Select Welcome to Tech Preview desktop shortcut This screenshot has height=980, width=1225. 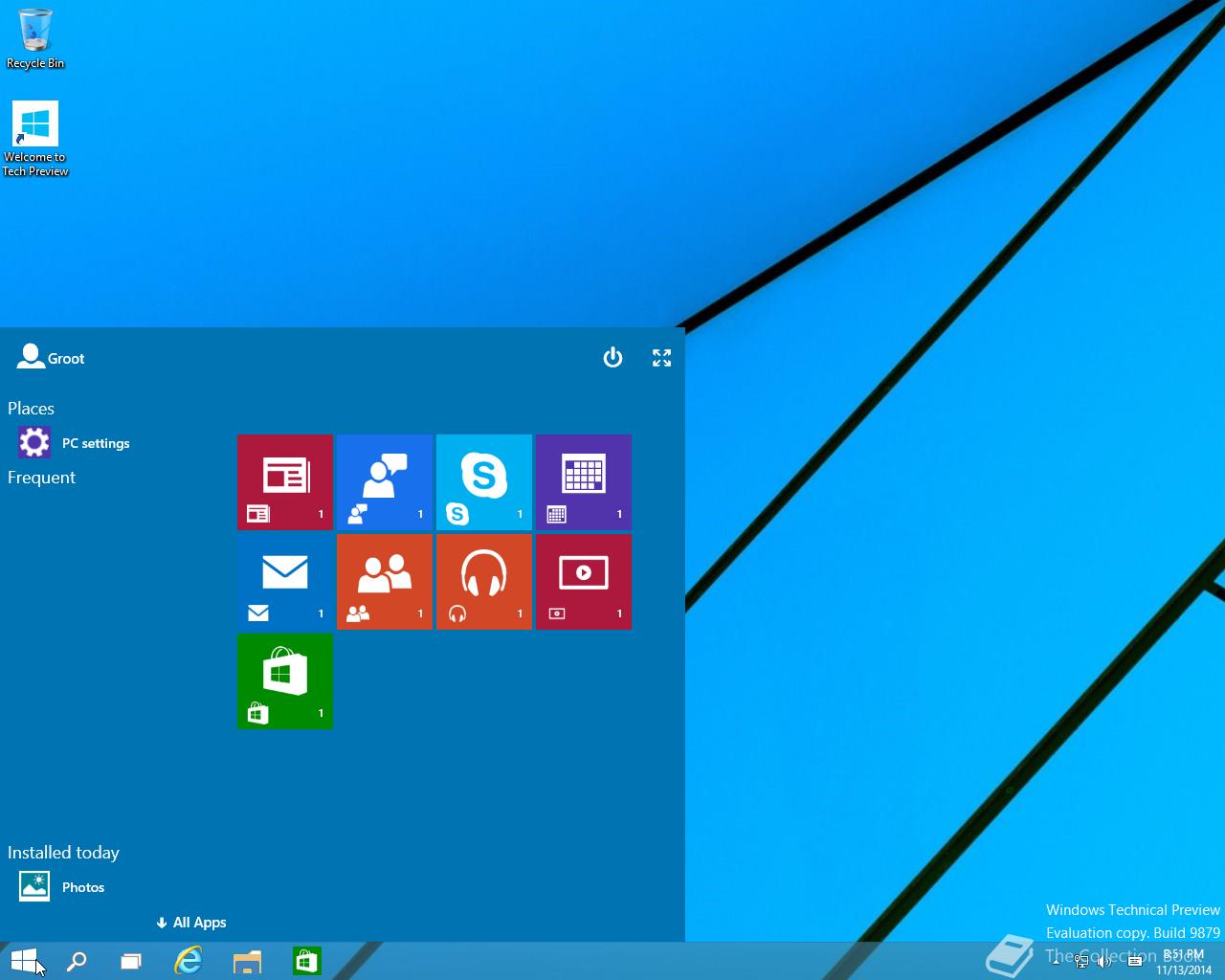pos(35,140)
